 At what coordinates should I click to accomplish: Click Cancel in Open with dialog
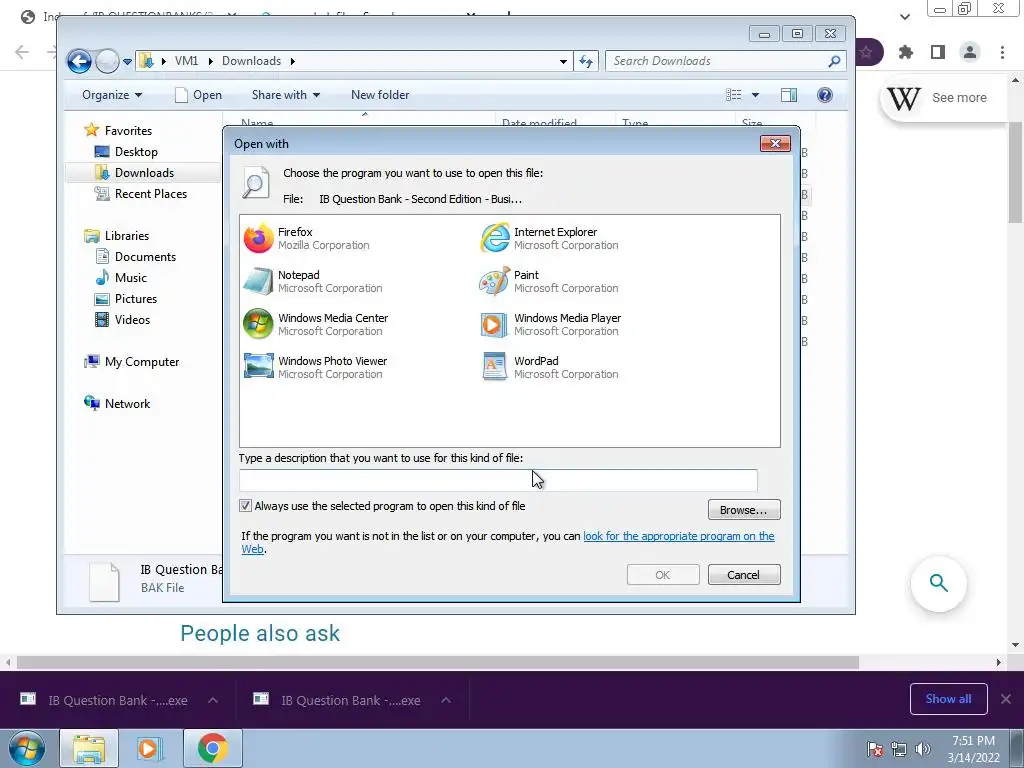pos(744,575)
